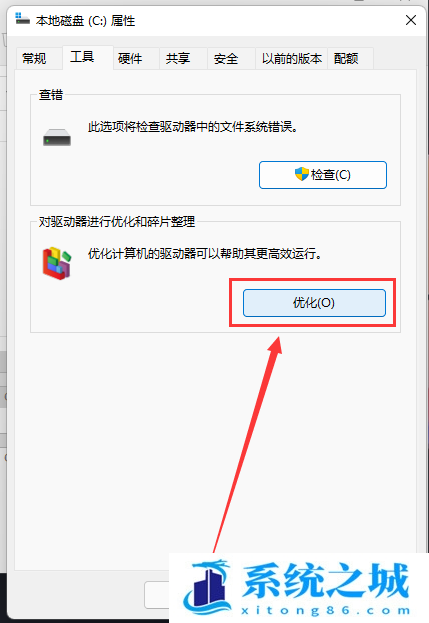Click the 检查(C) button
The image size is (429, 623).
tap(323, 175)
